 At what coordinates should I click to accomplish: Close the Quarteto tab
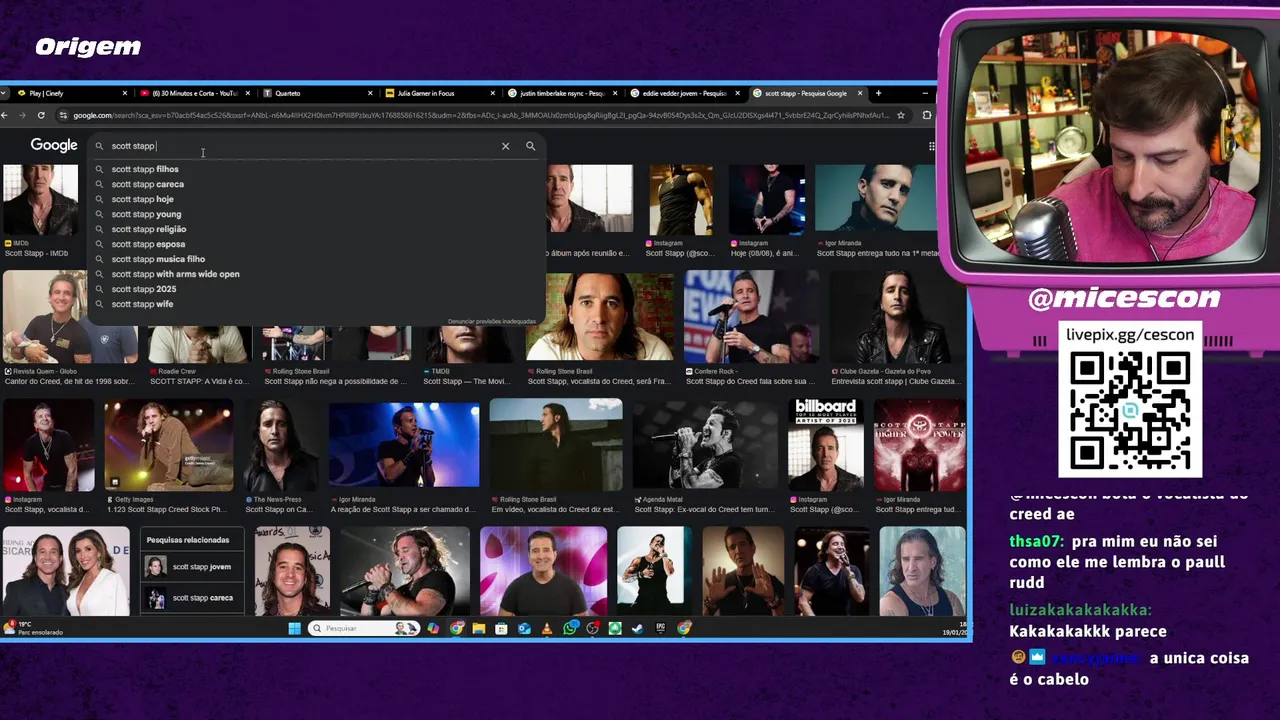(371, 93)
